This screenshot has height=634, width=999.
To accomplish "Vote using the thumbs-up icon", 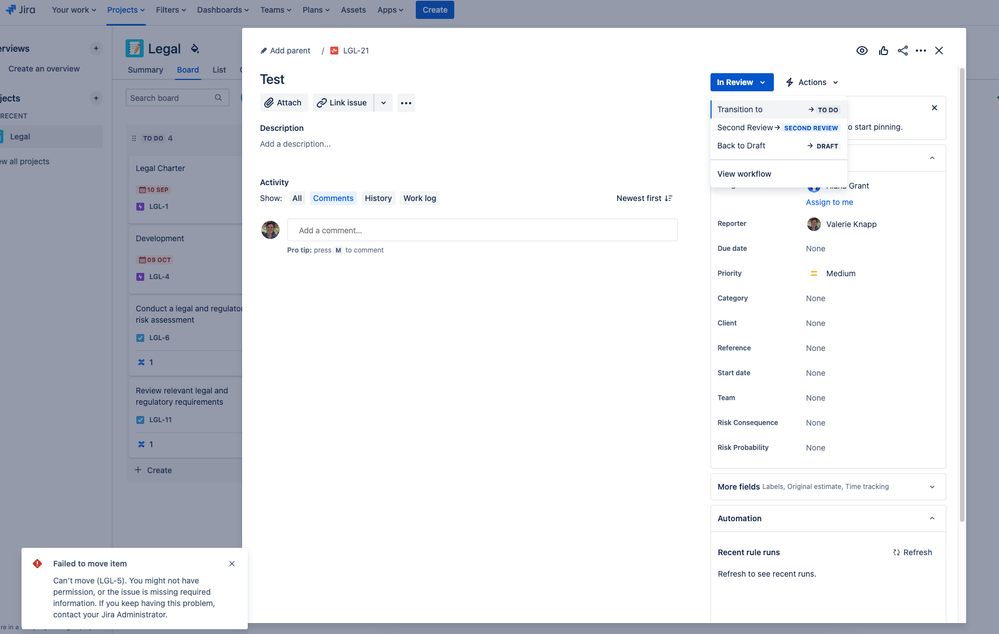I will coord(883,50).
